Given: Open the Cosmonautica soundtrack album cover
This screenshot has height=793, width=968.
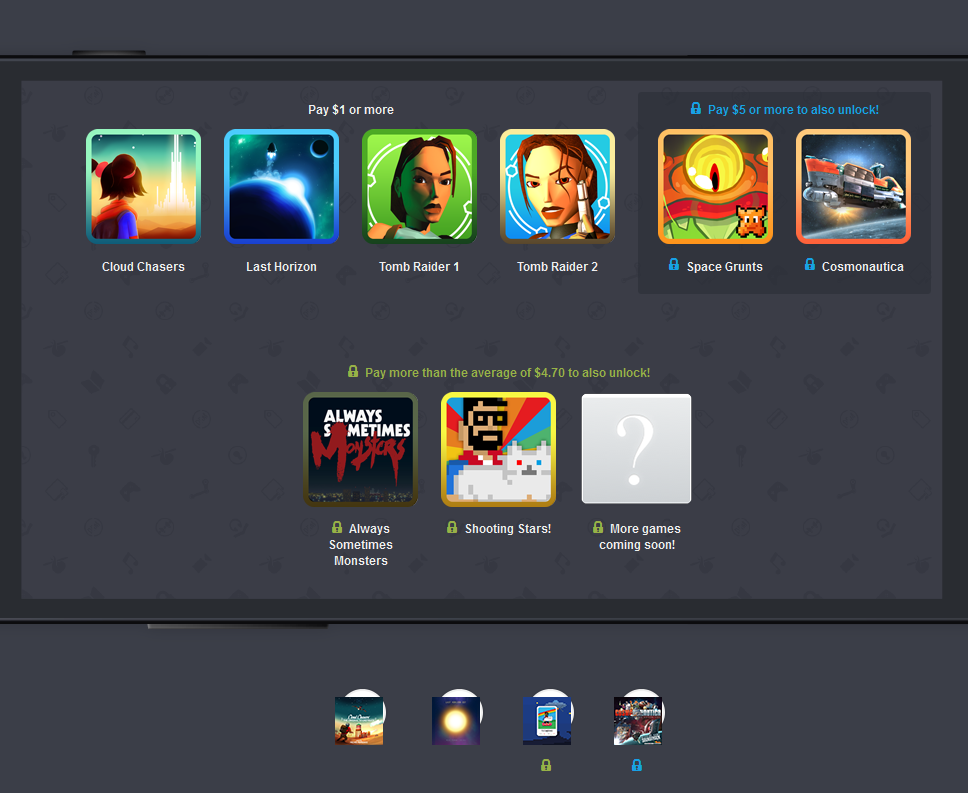Looking at the screenshot, I should click(x=638, y=721).
